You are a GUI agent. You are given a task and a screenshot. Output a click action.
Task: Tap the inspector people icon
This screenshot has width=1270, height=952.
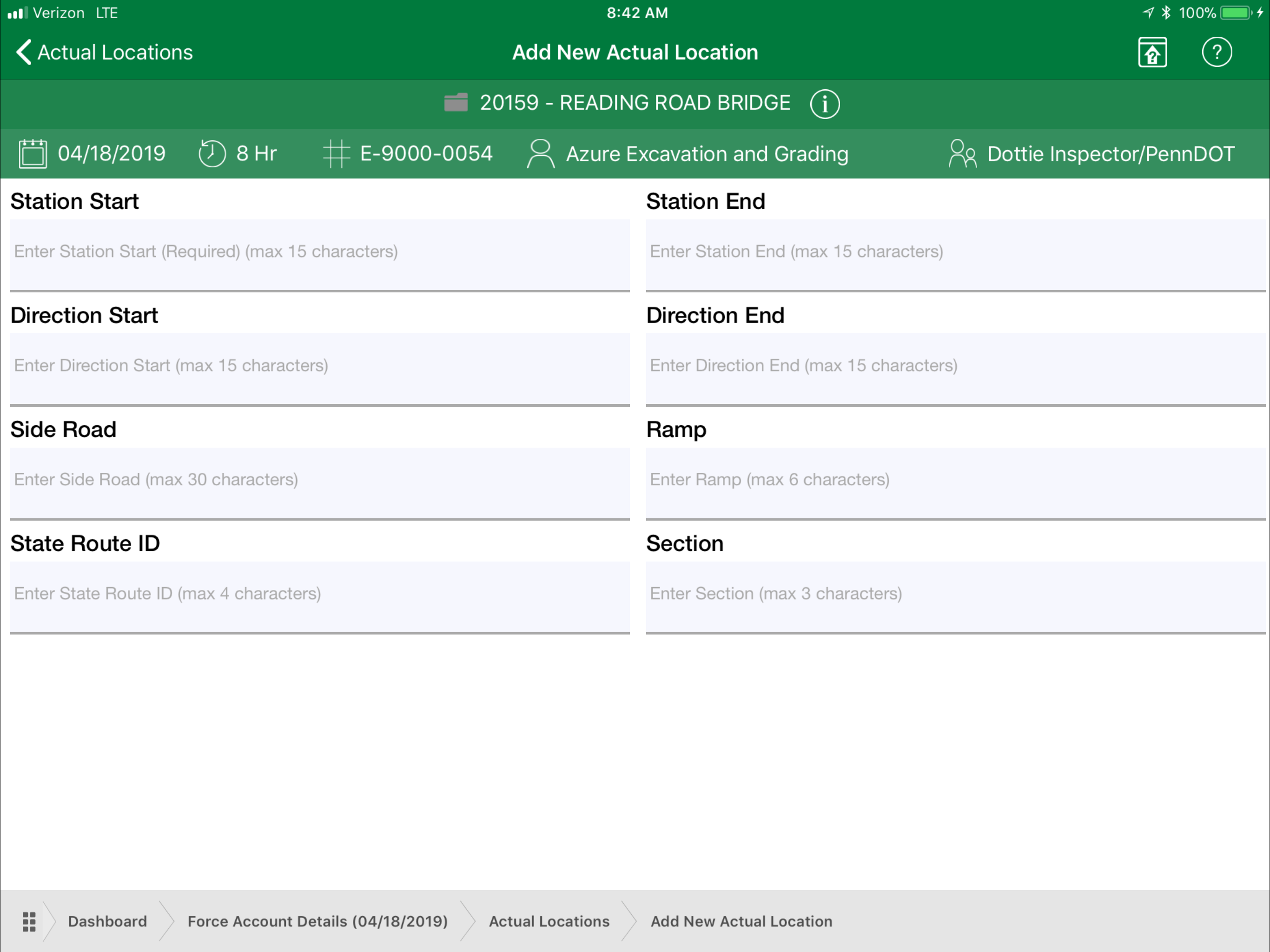click(962, 153)
